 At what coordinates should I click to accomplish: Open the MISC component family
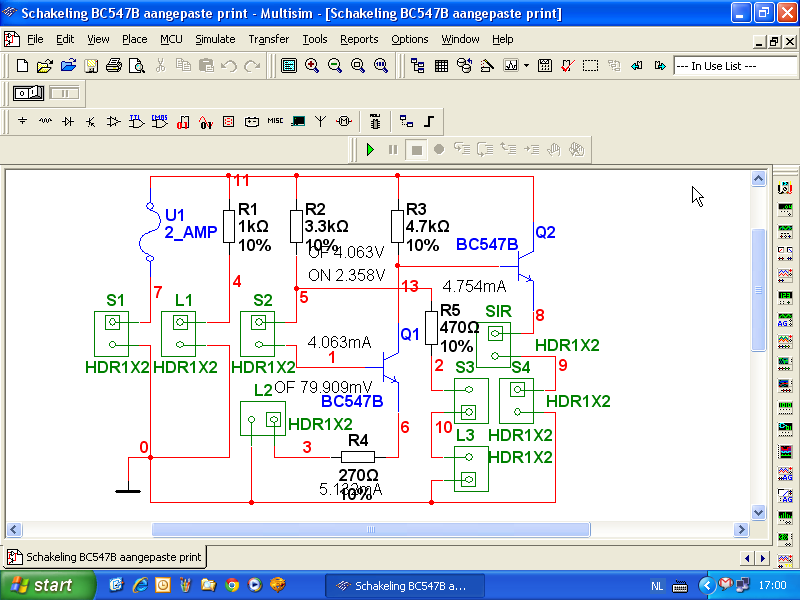coord(274,121)
